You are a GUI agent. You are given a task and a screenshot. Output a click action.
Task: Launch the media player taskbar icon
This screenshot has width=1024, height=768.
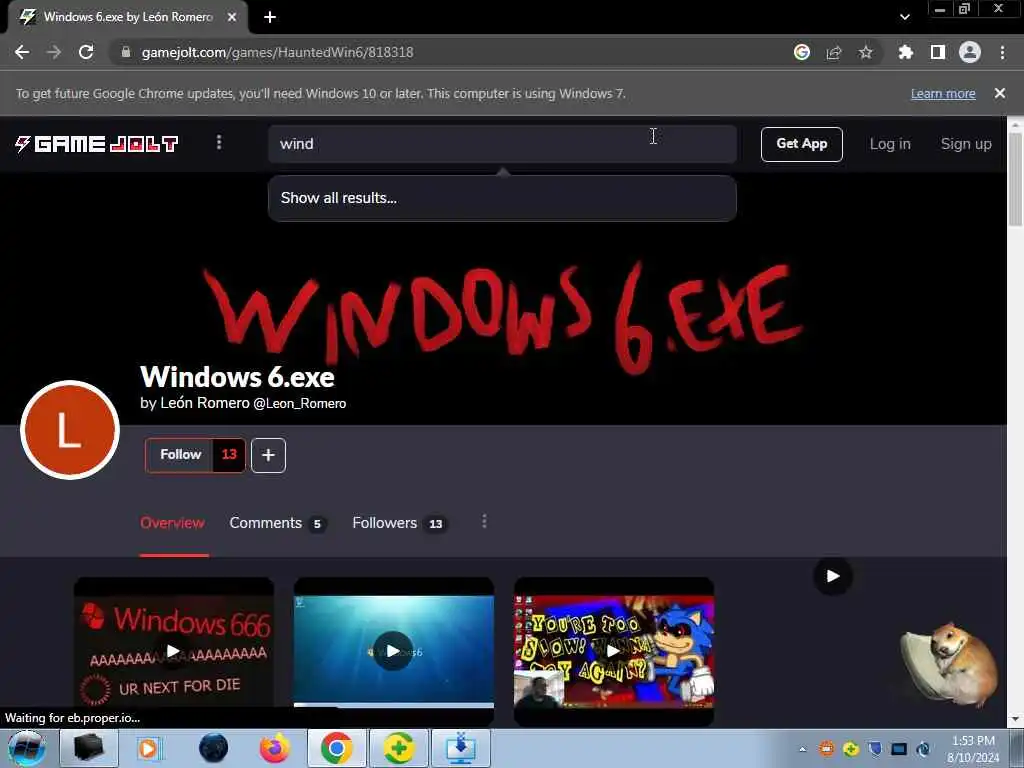click(149, 748)
